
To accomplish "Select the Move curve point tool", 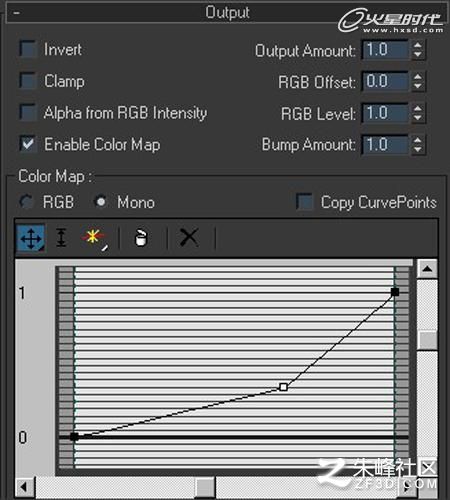I will [31, 238].
